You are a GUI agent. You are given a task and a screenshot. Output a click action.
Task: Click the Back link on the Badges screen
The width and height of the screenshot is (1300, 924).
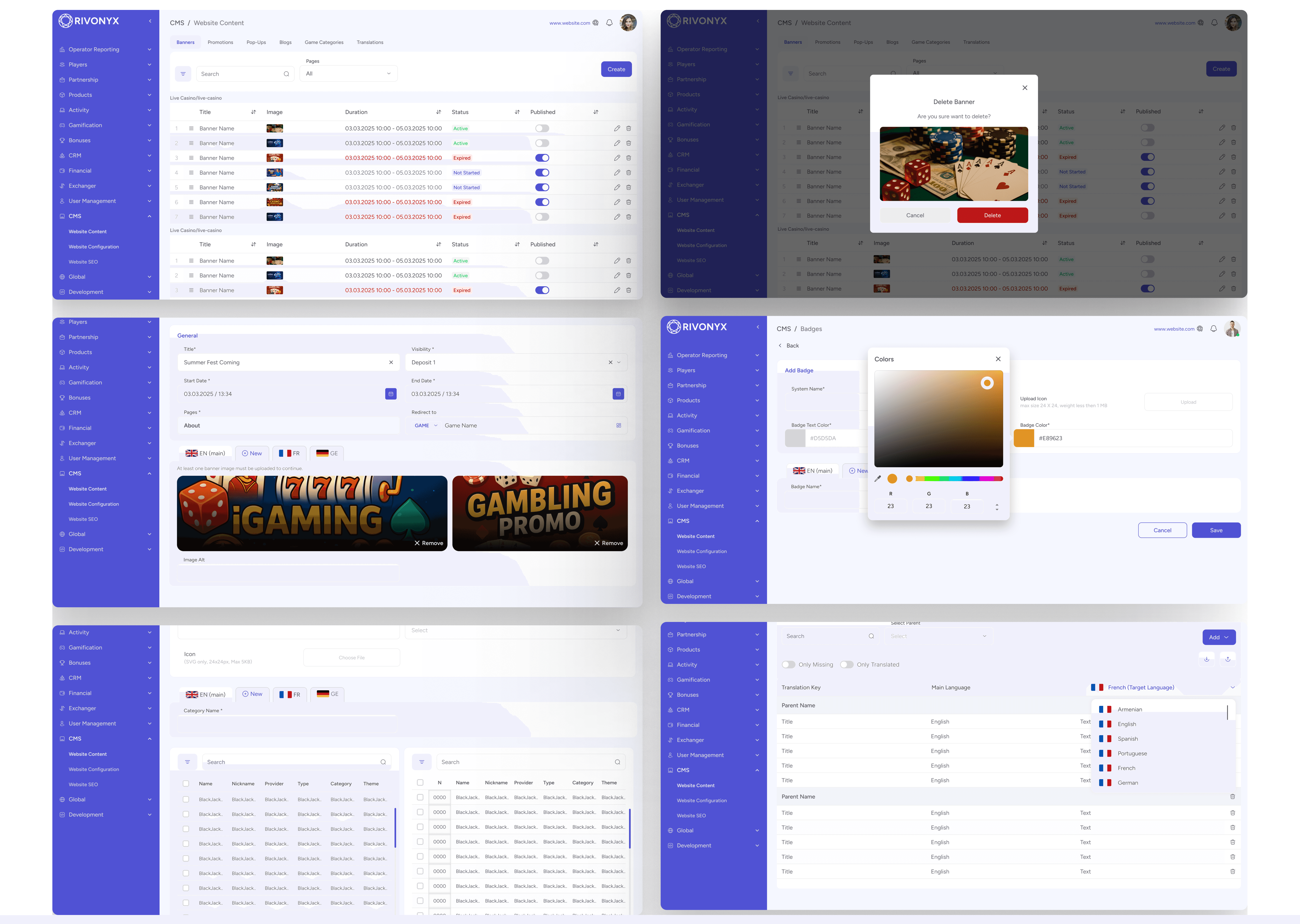[788, 345]
